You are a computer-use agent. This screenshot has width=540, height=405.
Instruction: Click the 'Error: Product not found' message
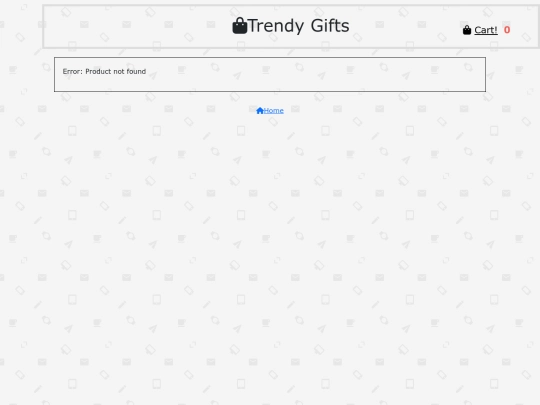click(104, 71)
